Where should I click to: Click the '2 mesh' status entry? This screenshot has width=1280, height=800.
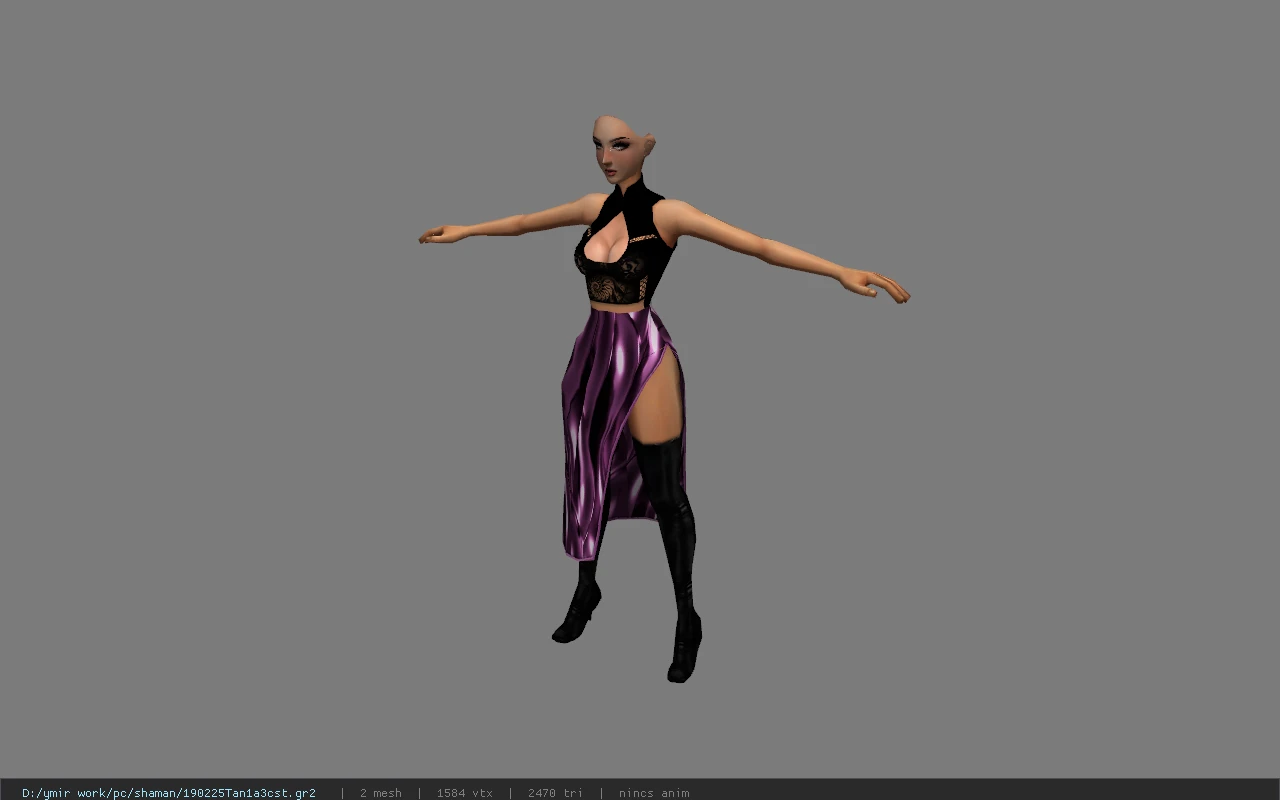pos(381,793)
